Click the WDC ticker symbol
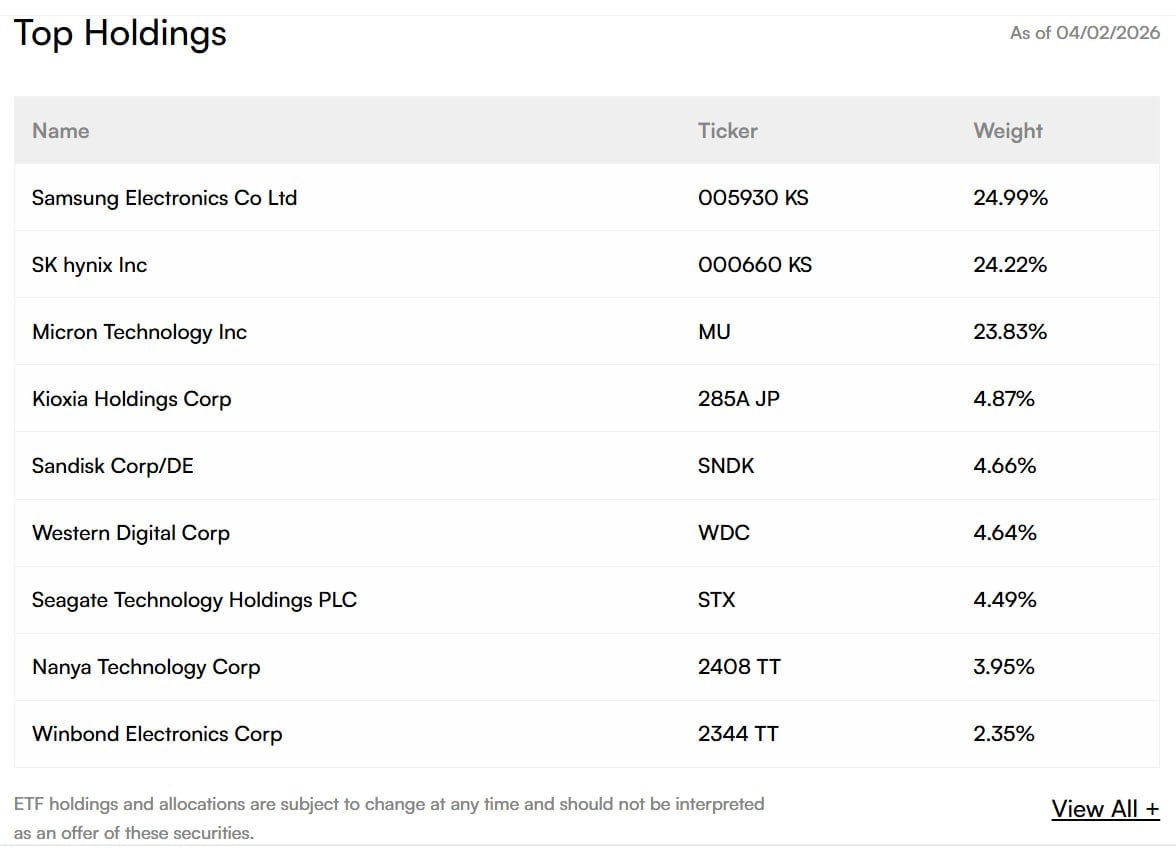This screenshot has width=1176, height=848. (x=723, y=533)
